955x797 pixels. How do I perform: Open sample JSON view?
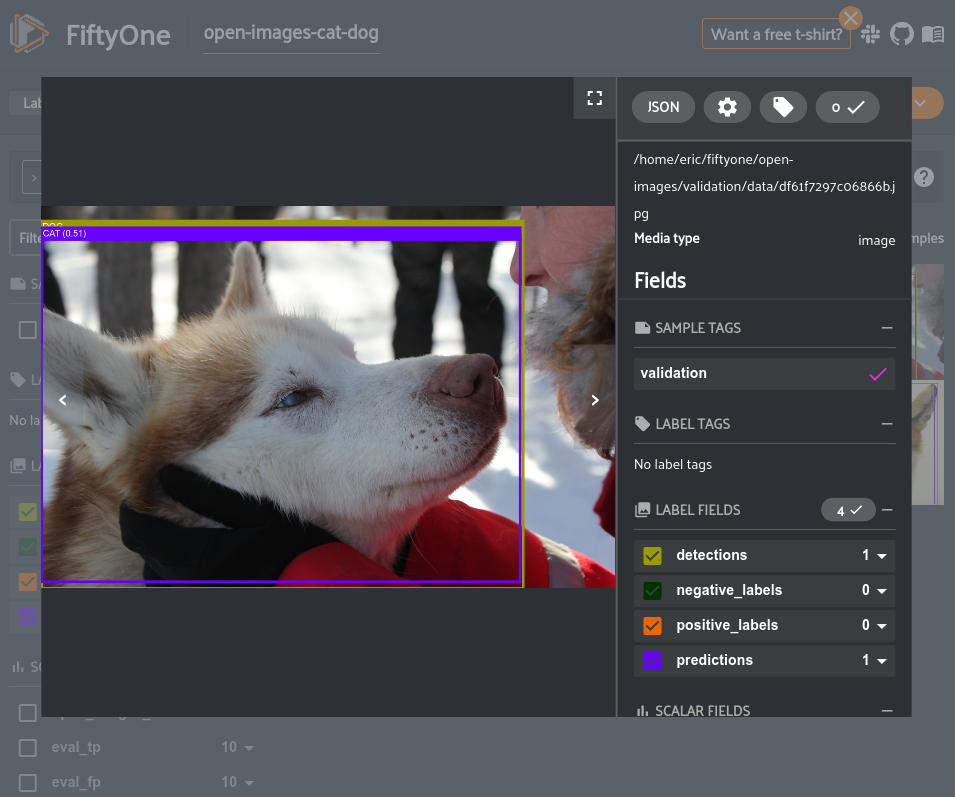pos(663,107)
